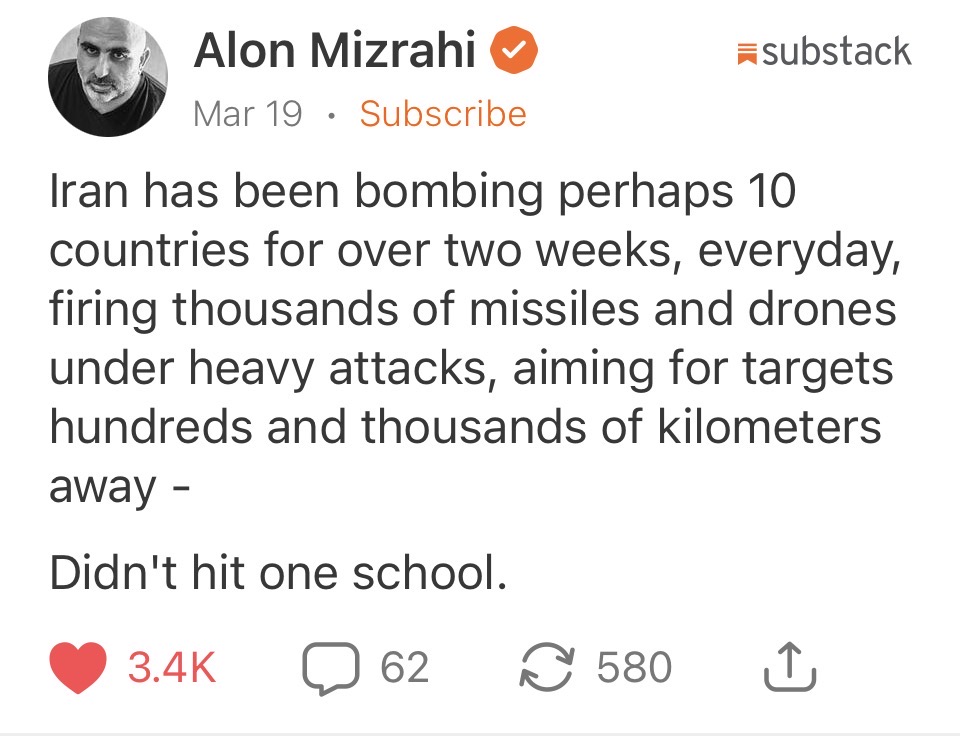Click the 580 restacks count
This screenshot has width=960, height=736.
click(x=634, y=669)
